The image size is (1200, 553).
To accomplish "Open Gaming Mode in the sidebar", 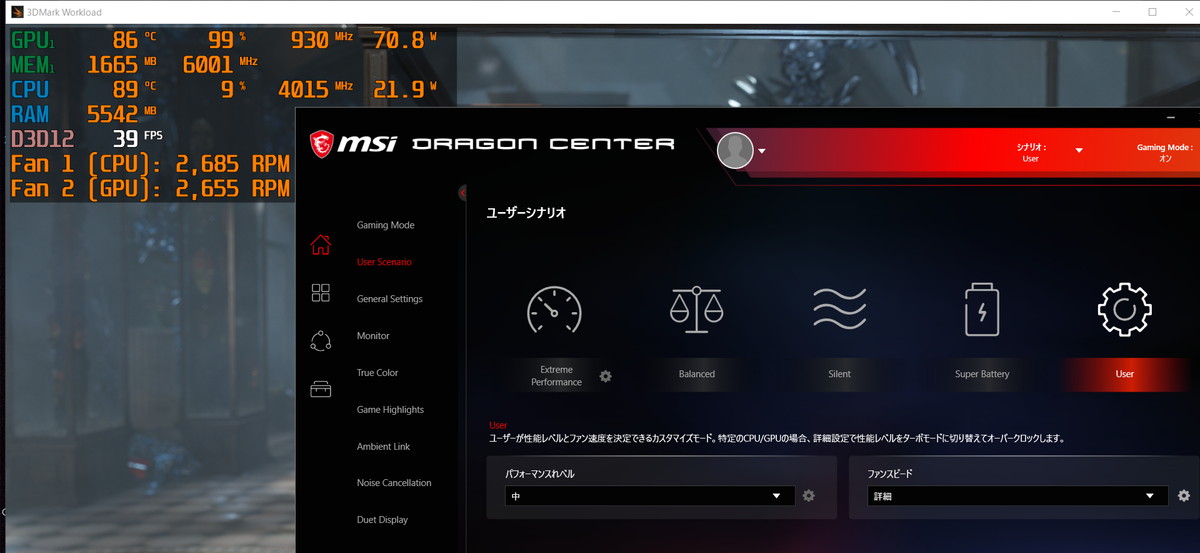I will coord(385,225).
